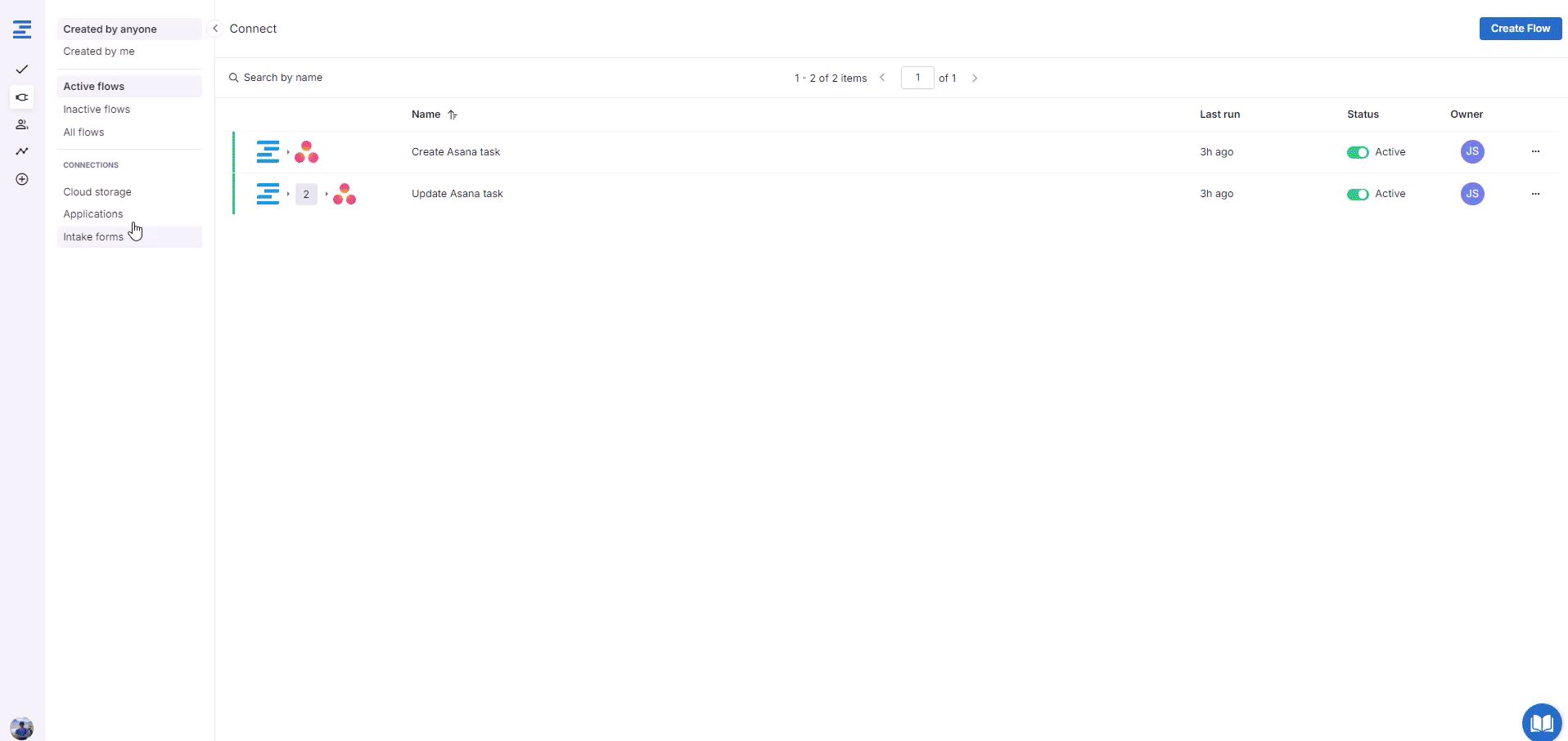Viewport: 1568px width, 741px height.
Task: Sort flows by Name column arrow
Action: 453,115
